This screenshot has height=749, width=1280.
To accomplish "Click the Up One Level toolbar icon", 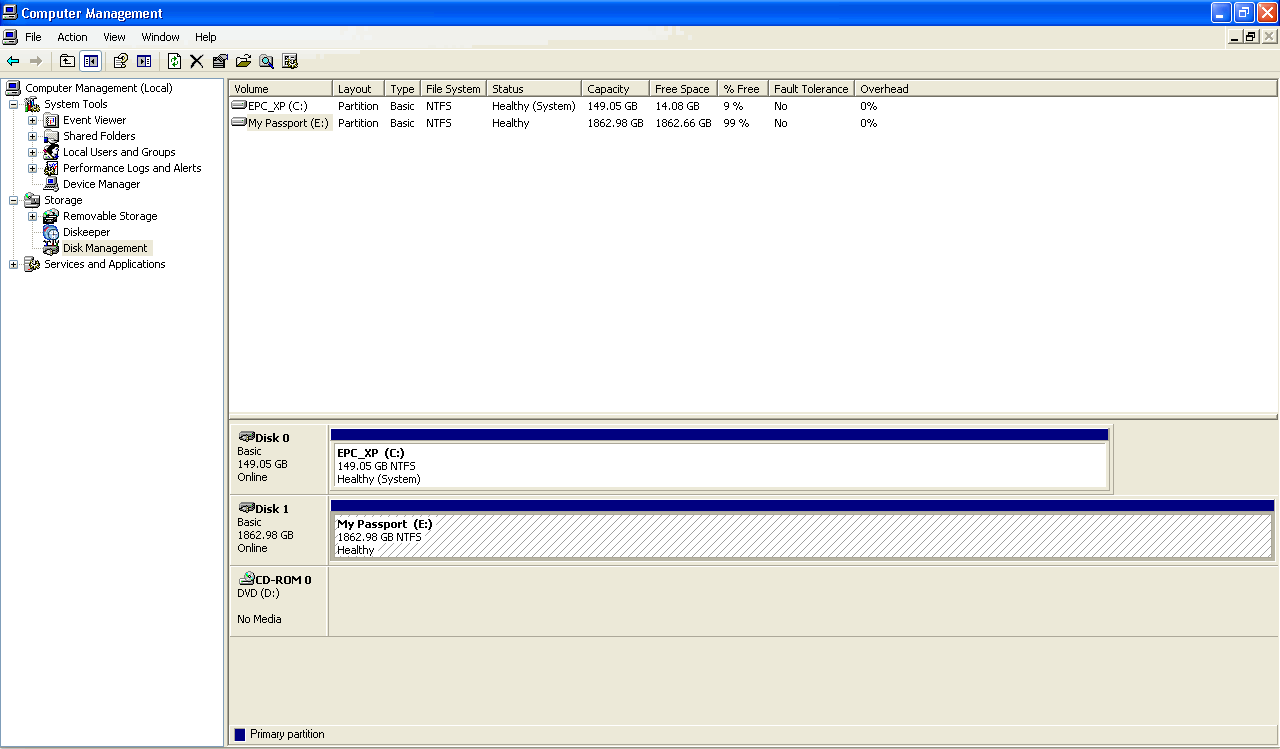I will (x=67, y=61).
